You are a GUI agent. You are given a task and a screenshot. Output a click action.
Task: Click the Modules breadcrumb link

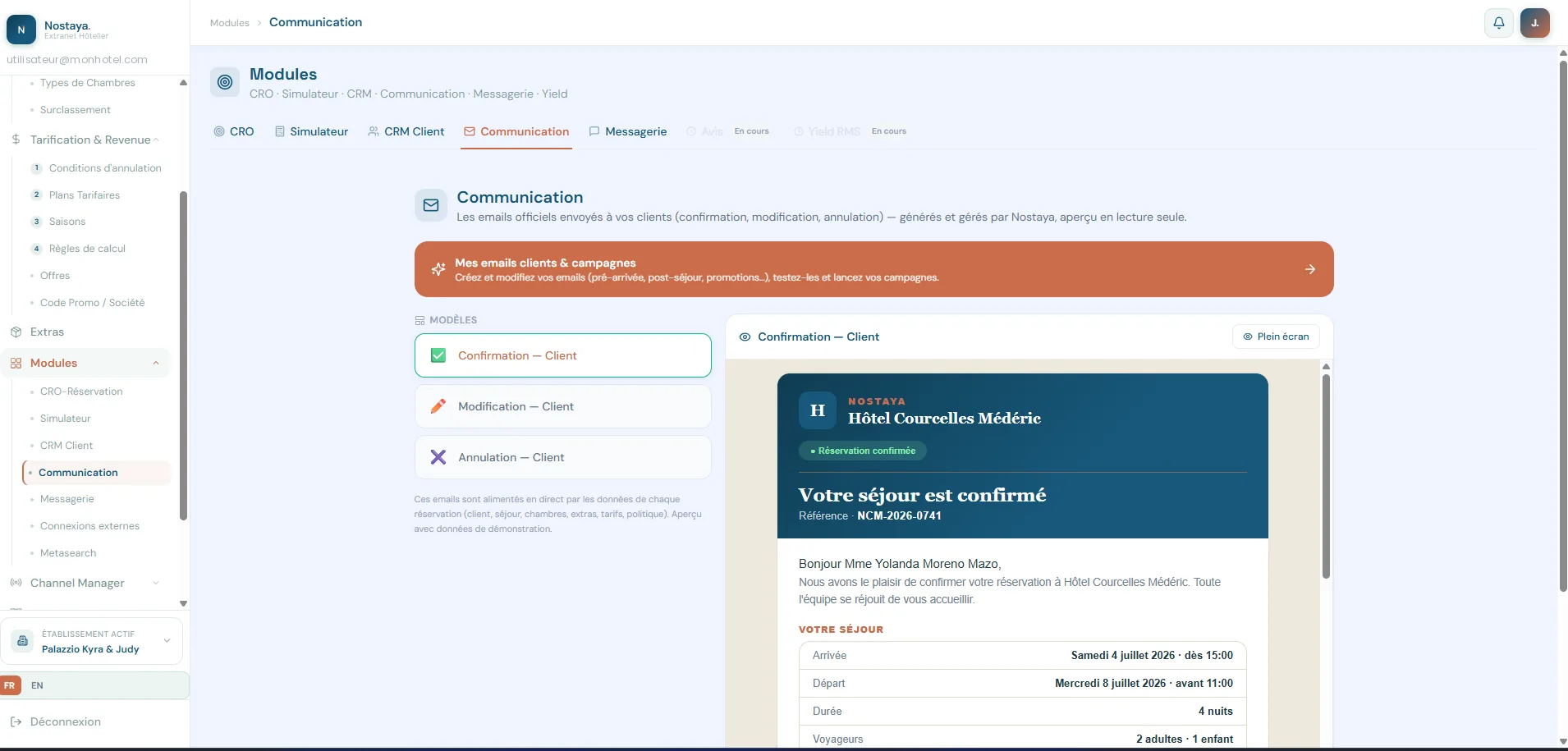(230, 23)
